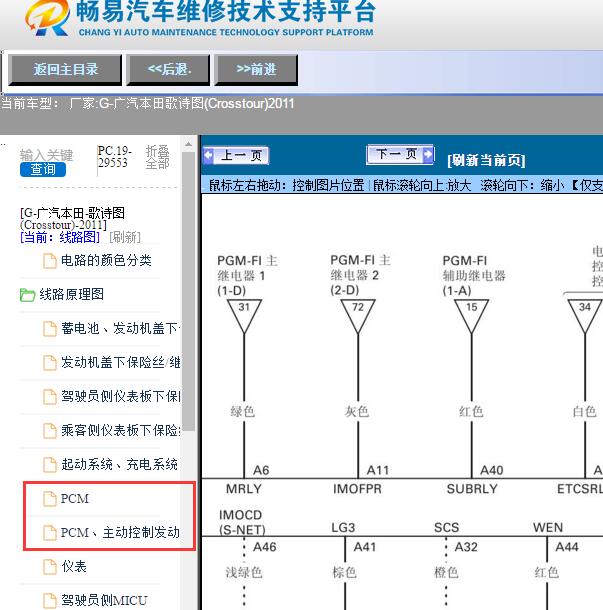Click the SCS signal label
603x610 pixels.
[447, 528]
